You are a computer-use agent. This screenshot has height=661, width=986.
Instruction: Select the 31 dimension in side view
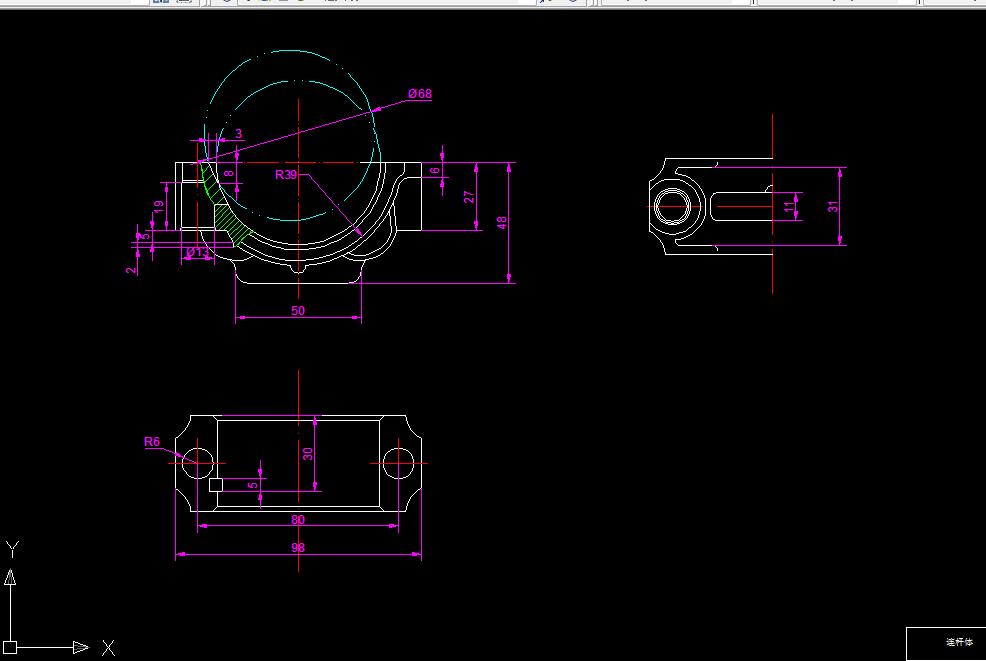pyautogui.click(x=833, y=207)
